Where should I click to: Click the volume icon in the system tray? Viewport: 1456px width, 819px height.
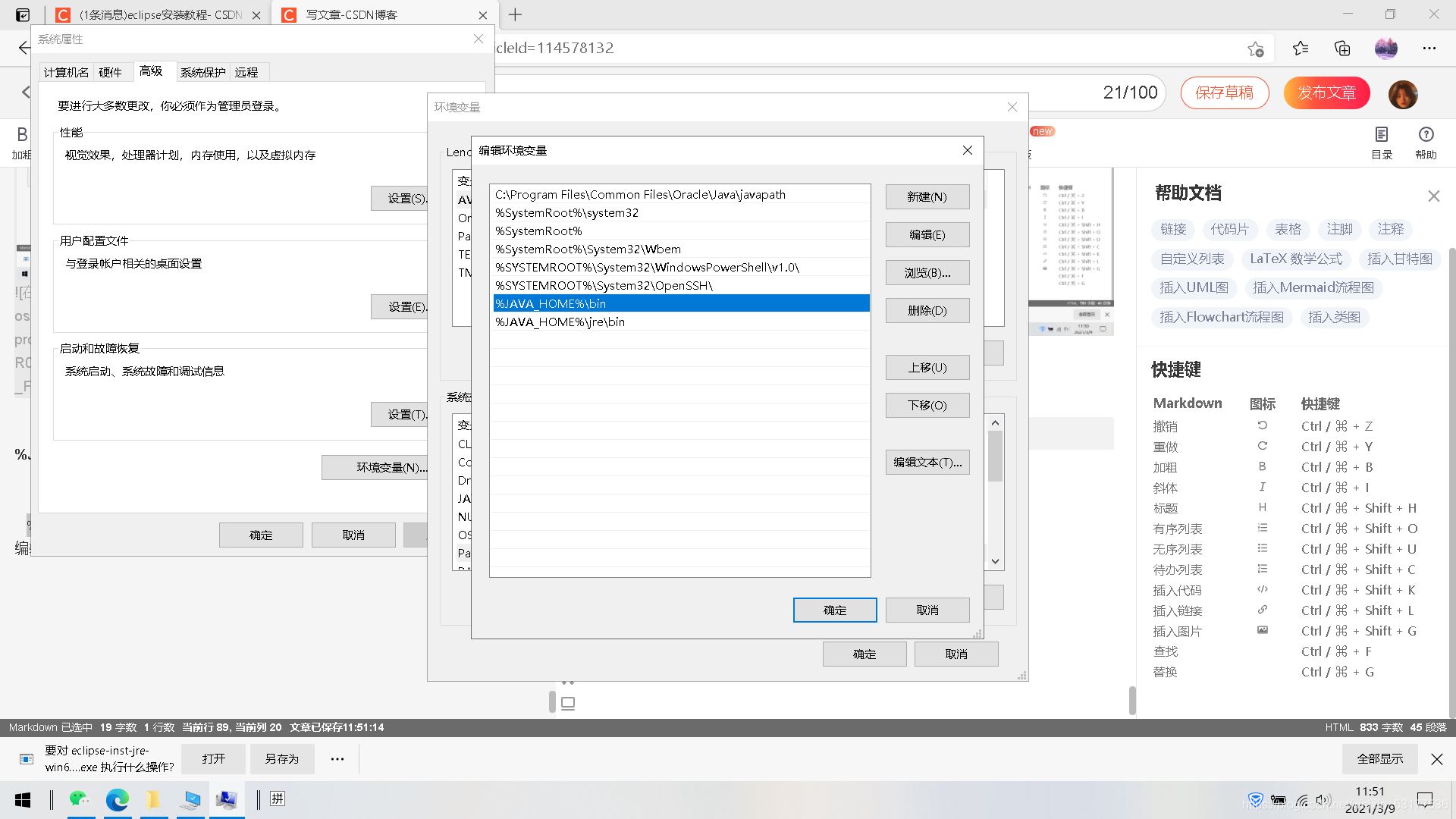[x=1323, y=799]
